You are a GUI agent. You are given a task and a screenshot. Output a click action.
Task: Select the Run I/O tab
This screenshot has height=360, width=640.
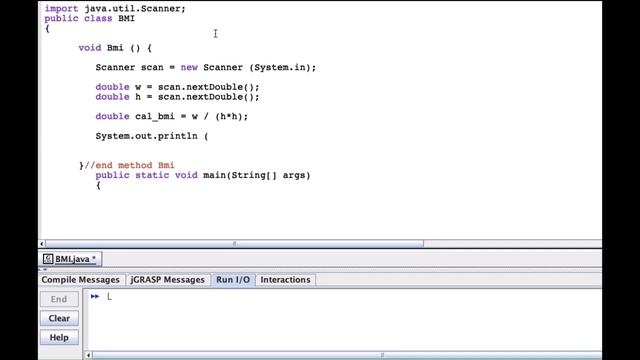(x=233, y=280)
